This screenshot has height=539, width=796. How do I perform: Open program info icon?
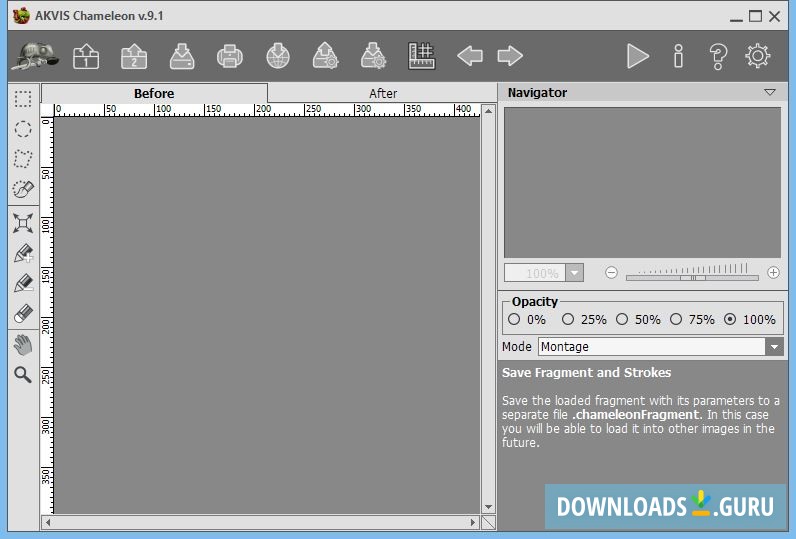(x=678, y=56)
